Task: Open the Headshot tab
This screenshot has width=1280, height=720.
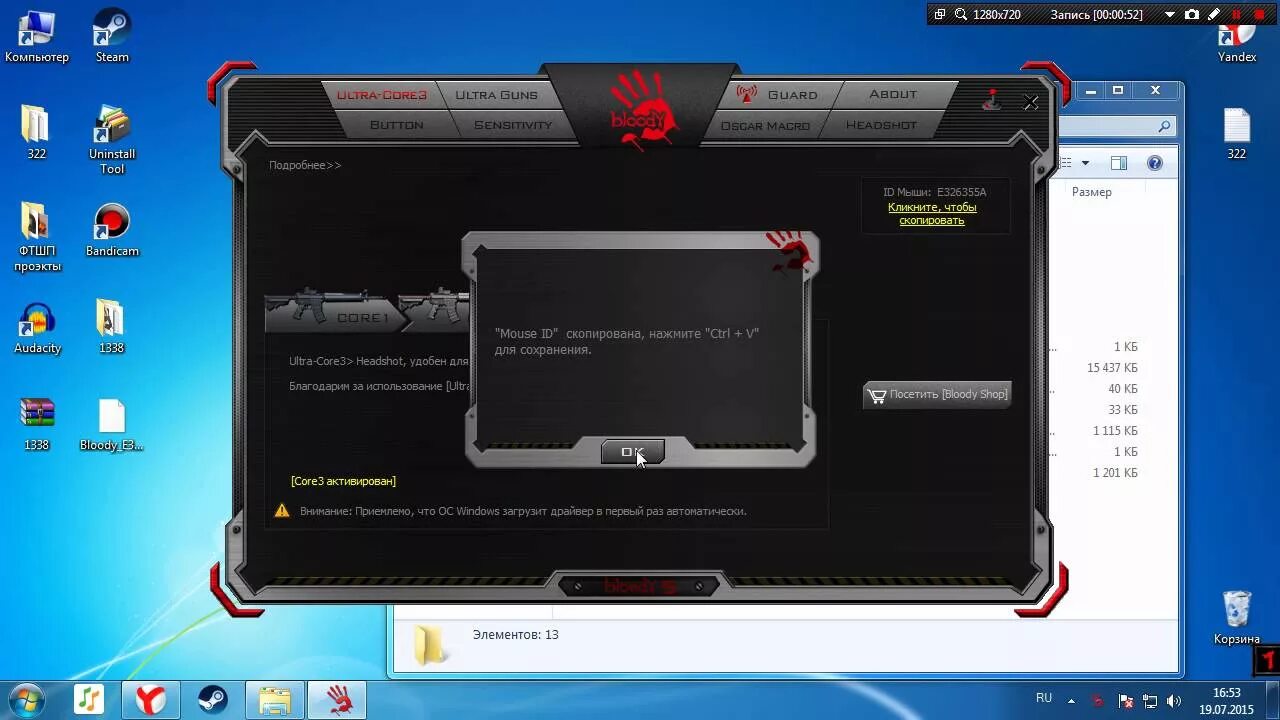Action: [881, 125]
